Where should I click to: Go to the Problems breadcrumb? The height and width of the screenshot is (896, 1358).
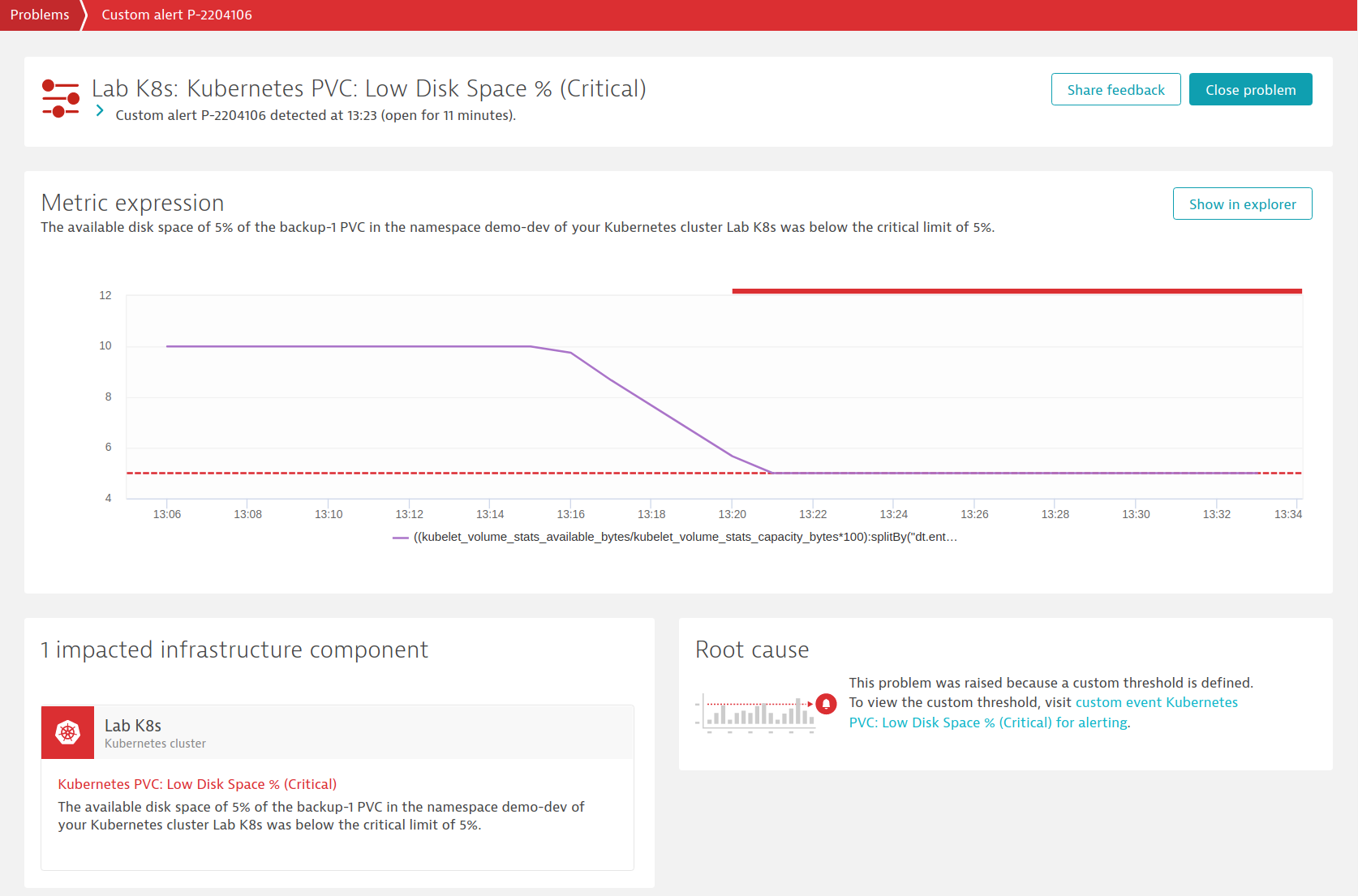pyautogui.click(x=40, y=15)
